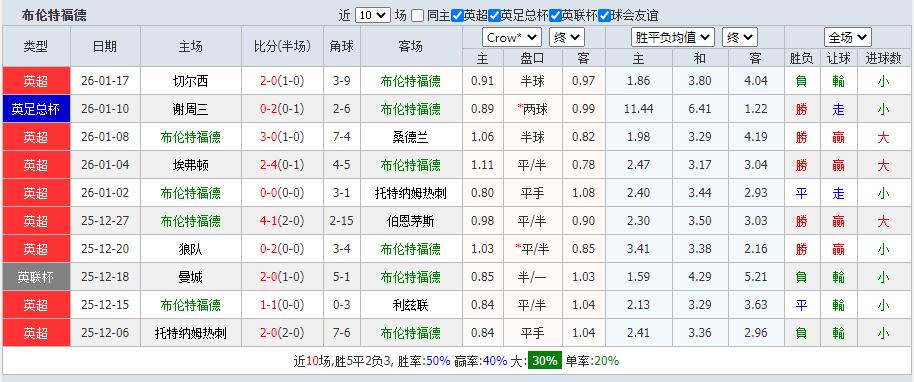The image size is (914, 382).
Task: Click score 2-0(1-0) for the 切尔西 match
Action: pos(282,81)
